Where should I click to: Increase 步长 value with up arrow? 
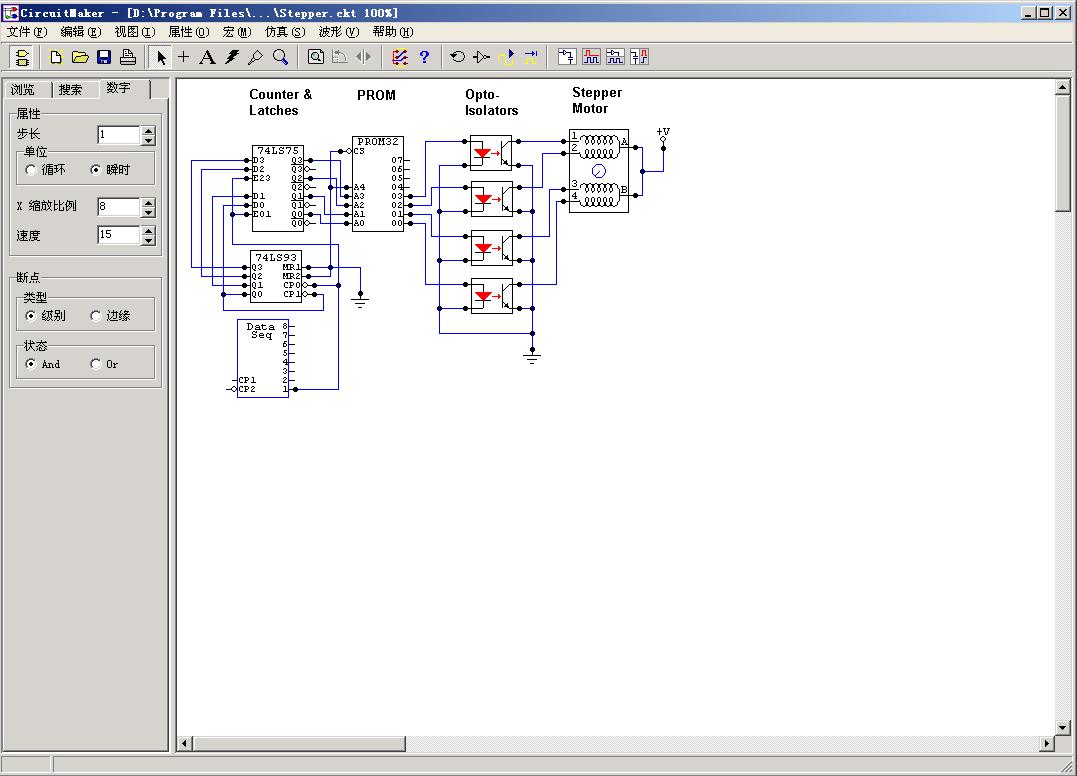[x=148, y=129]
